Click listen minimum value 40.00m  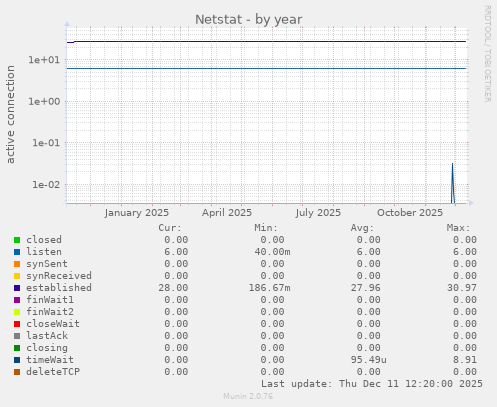tap(273, 252)
